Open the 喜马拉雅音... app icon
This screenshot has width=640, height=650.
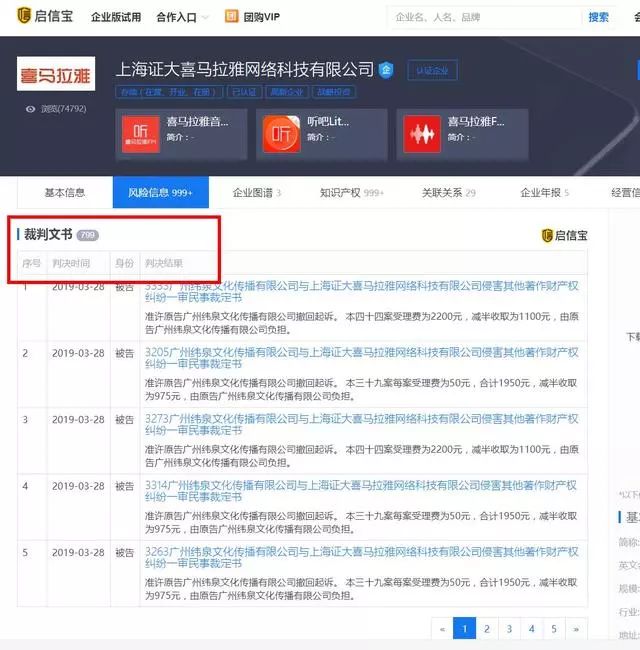click(x=141, y=134)
